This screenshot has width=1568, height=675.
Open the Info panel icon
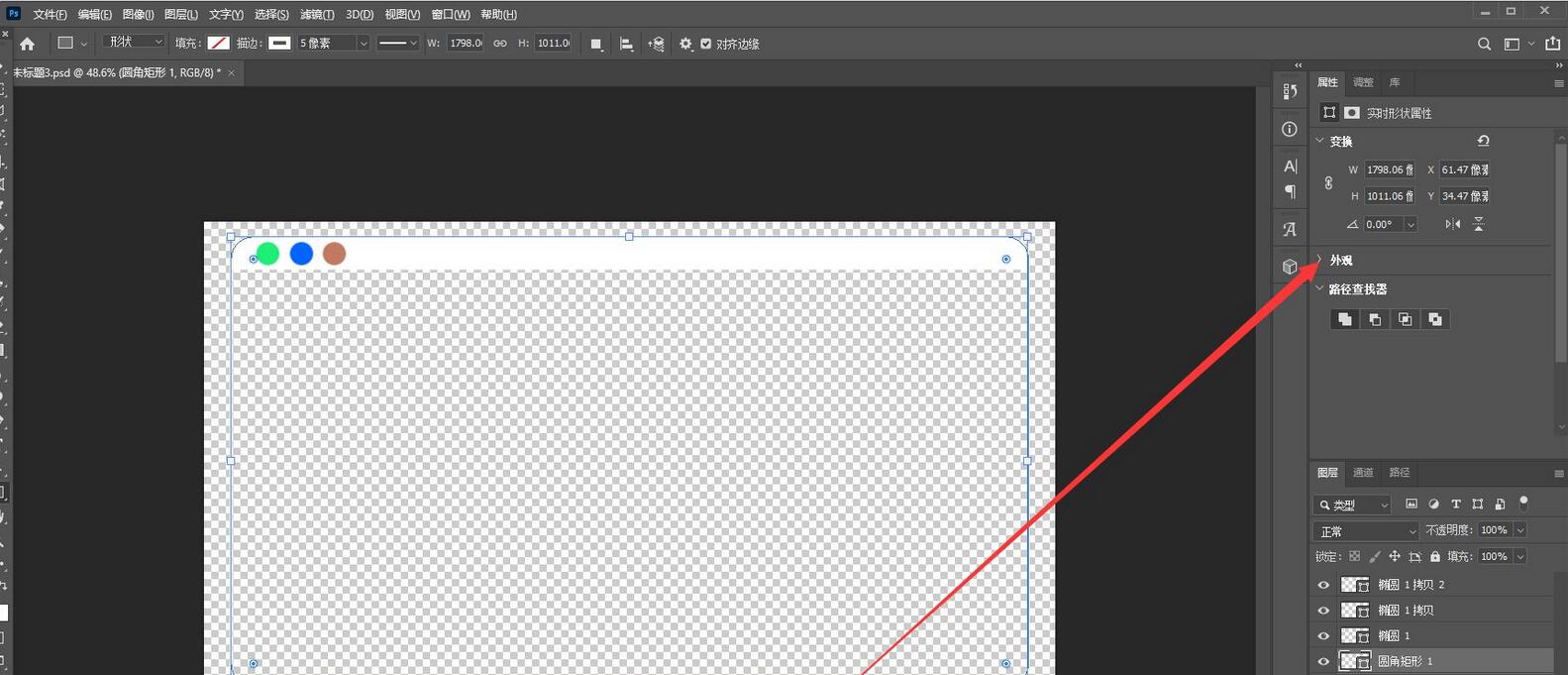(x=1290, y=129)
